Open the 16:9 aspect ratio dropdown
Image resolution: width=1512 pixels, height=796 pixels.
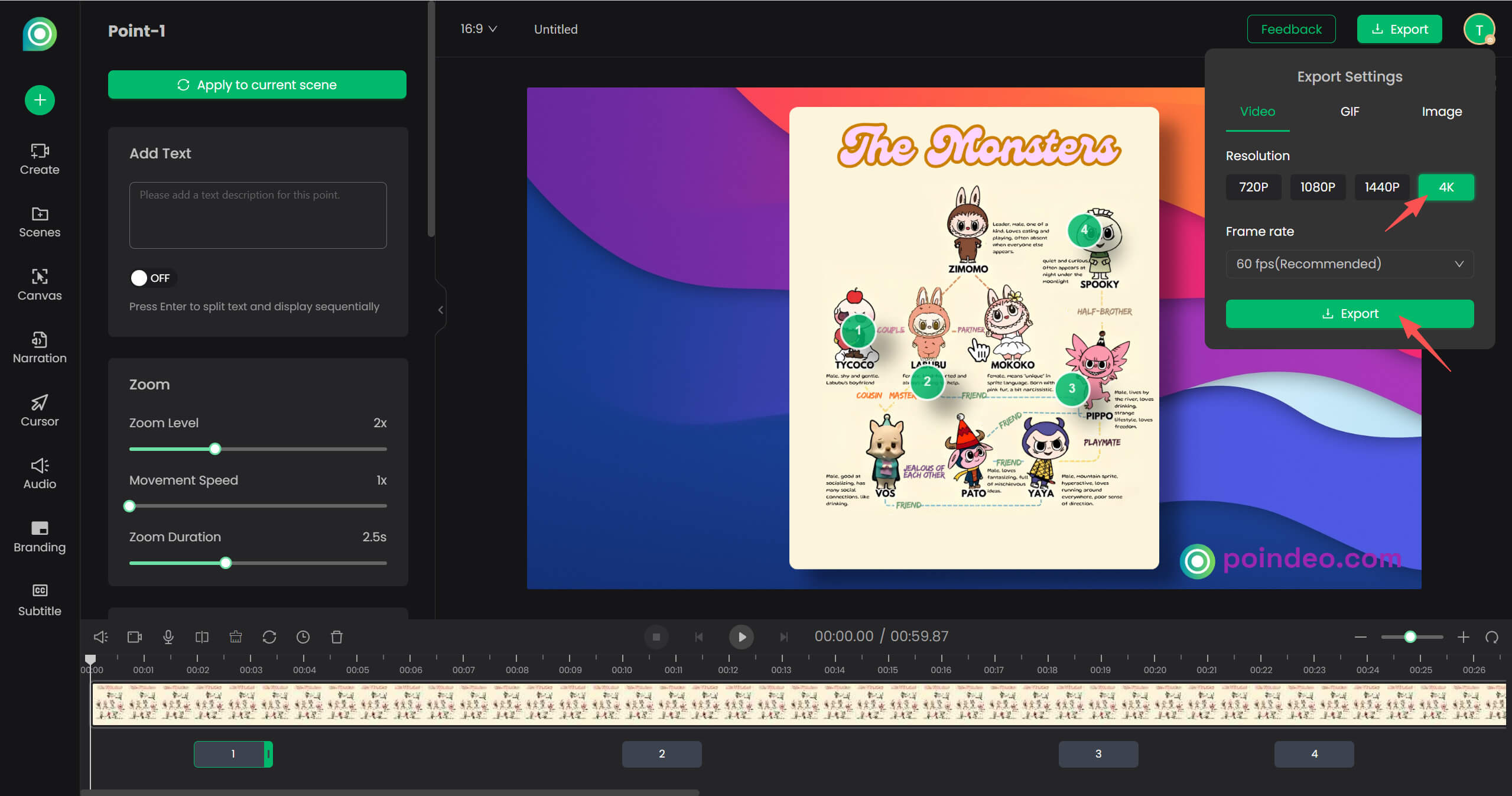479,28
